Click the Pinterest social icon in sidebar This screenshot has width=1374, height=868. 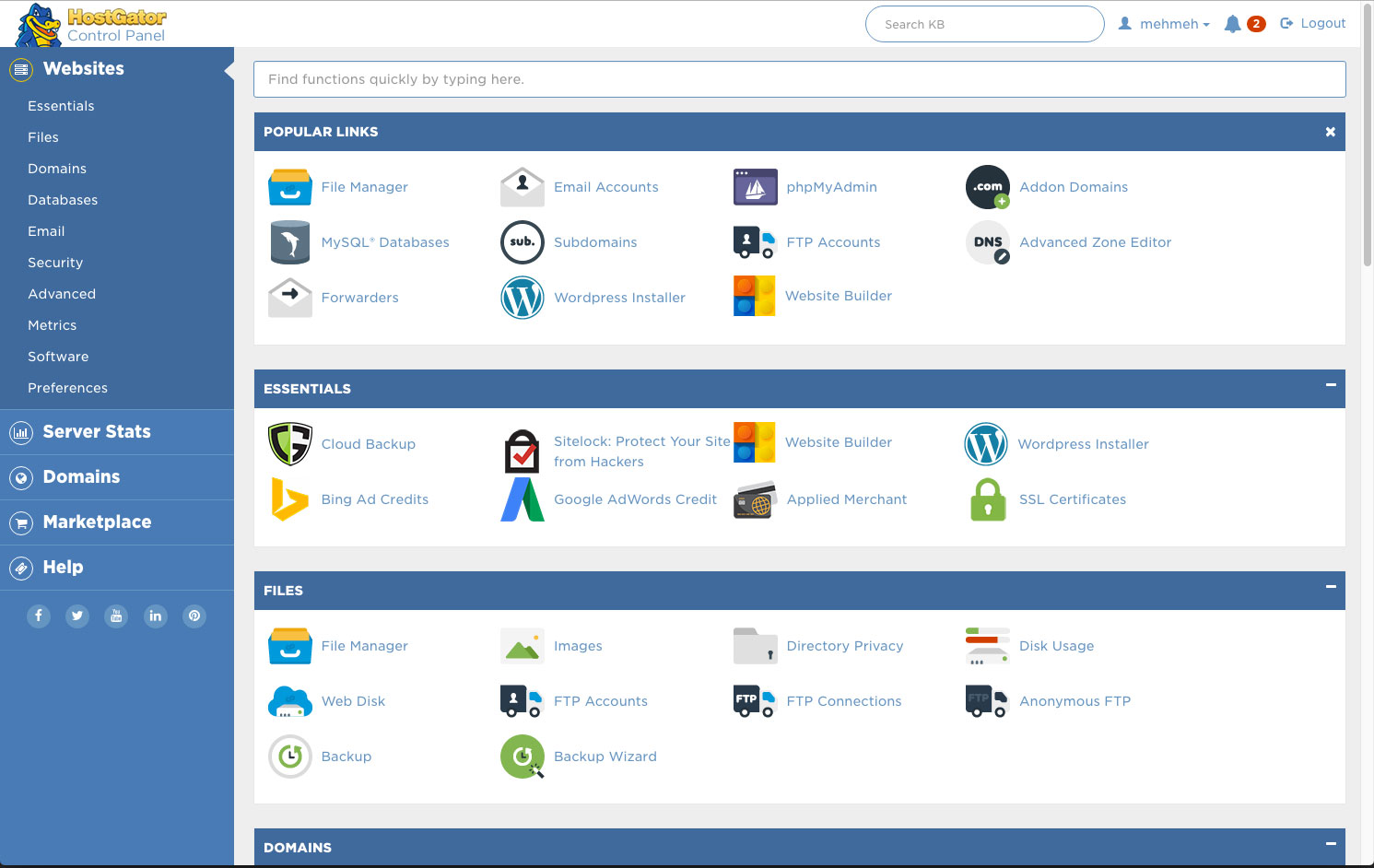(194, 616)
